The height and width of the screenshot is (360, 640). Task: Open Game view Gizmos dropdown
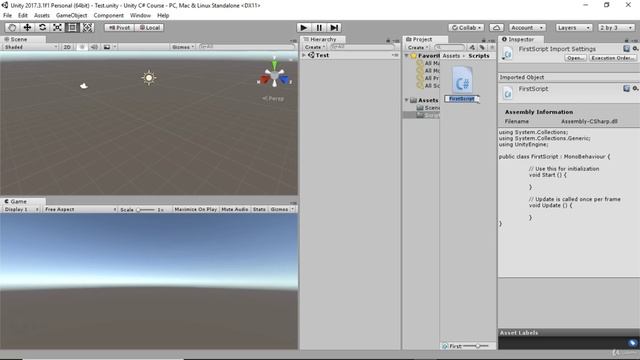point(282,209)
